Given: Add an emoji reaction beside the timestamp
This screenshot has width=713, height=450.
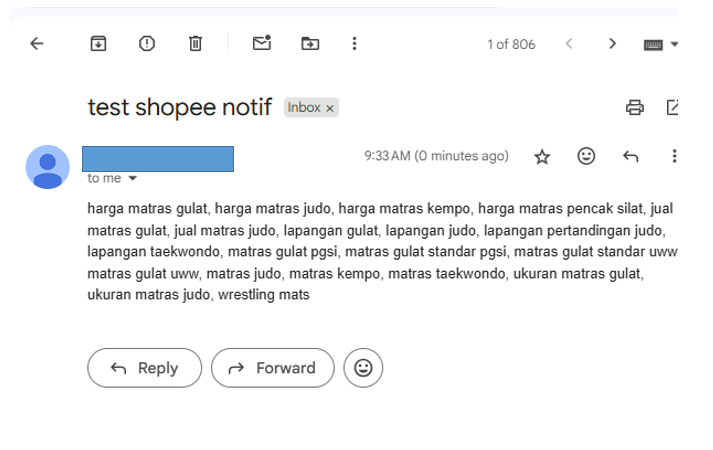Looking at the screenshot, I should [x=586, y=156].
